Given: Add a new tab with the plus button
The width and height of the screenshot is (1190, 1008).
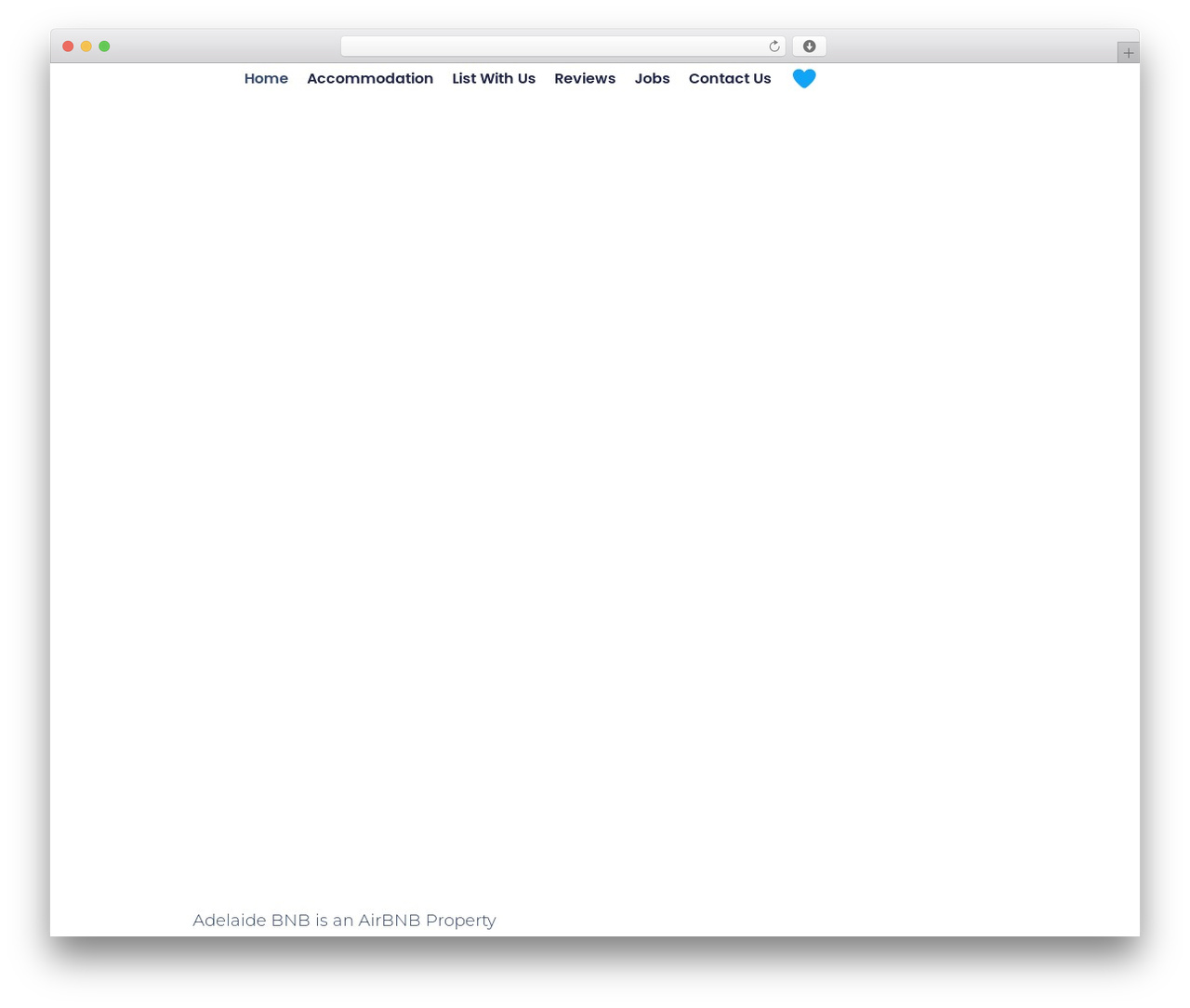Looking at the screenshot, I should click(1128, 53).
